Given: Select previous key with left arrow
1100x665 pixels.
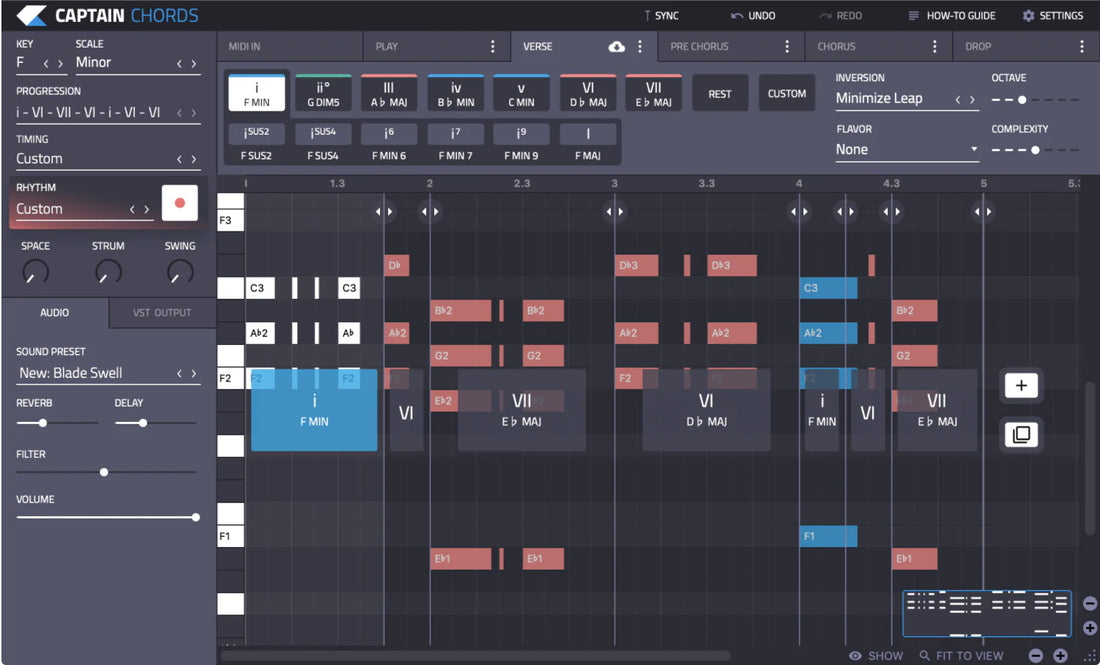Looking at the screenshot, I should coord(46,63).
